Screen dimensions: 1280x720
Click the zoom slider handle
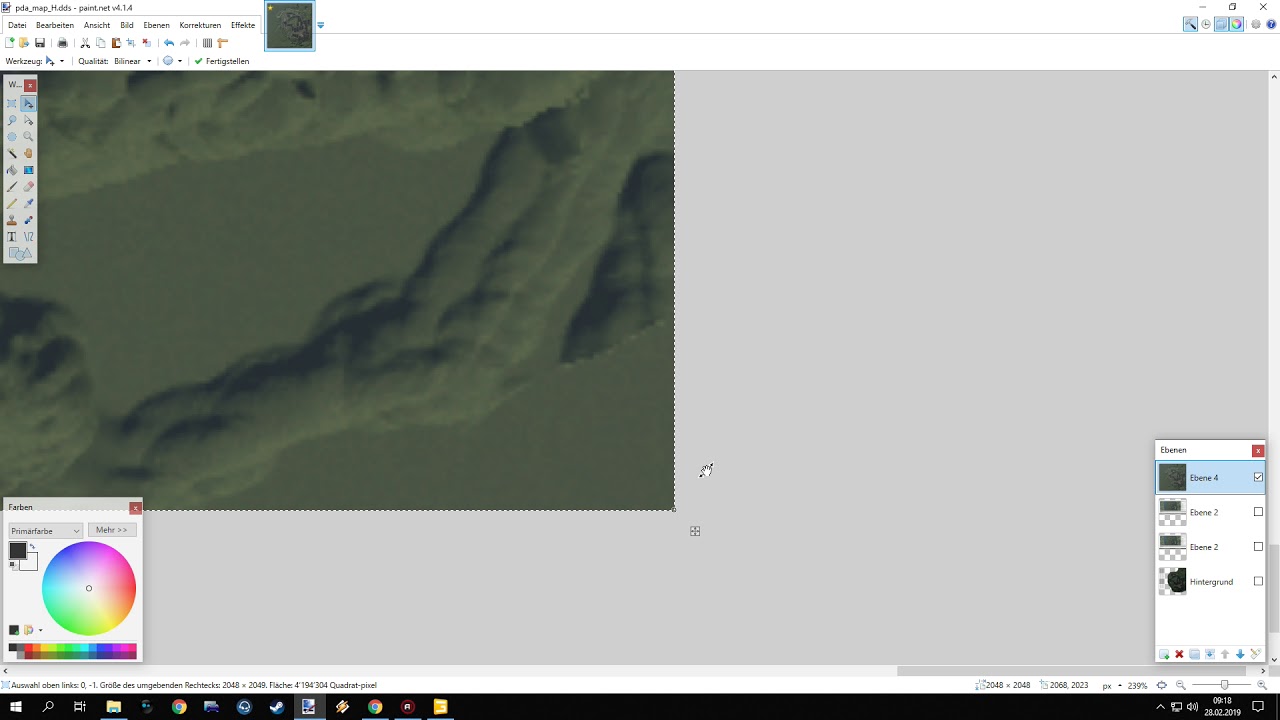click(1224, 685)
